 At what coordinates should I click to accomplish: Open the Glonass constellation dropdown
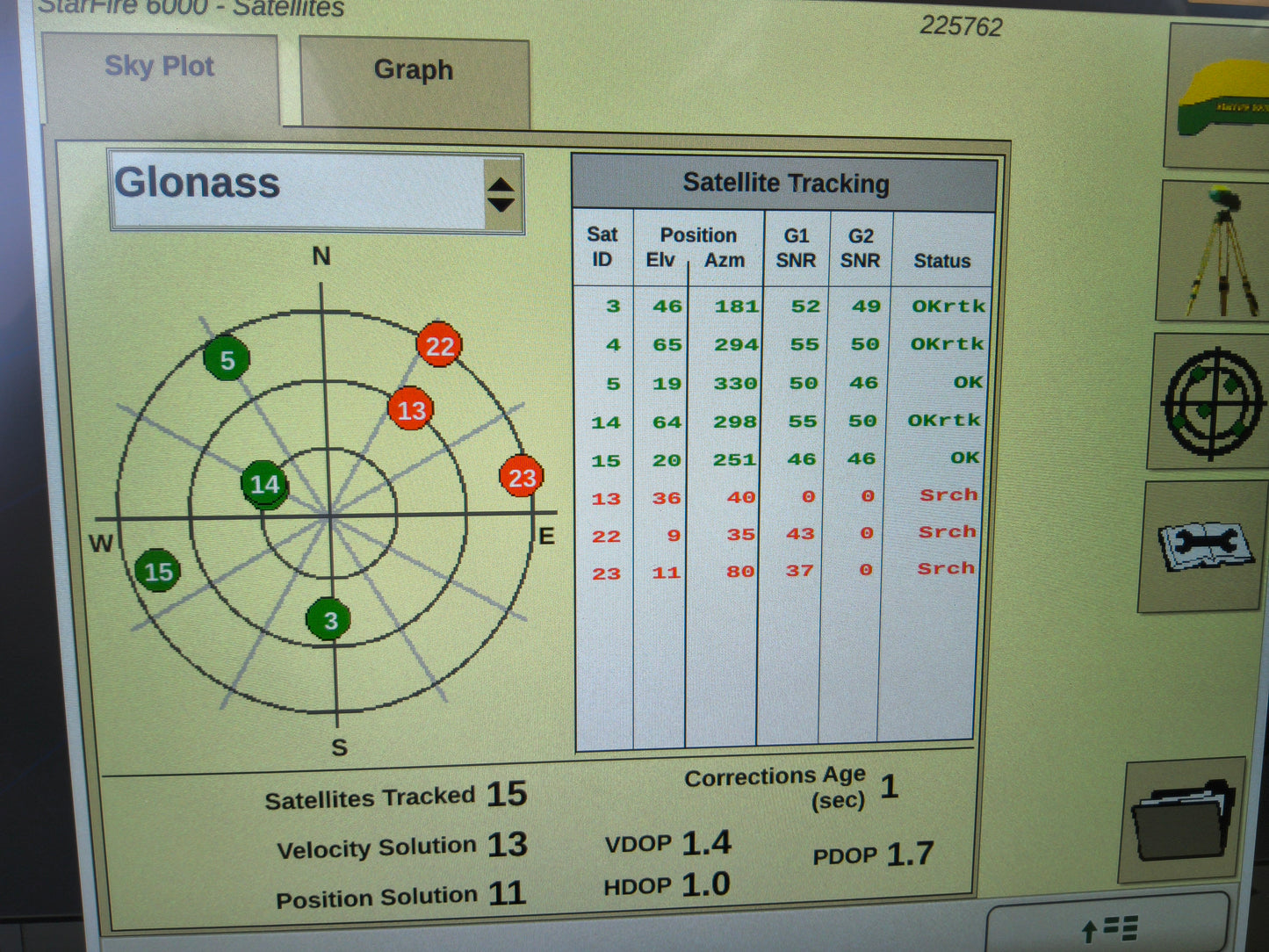click(316, 192)
